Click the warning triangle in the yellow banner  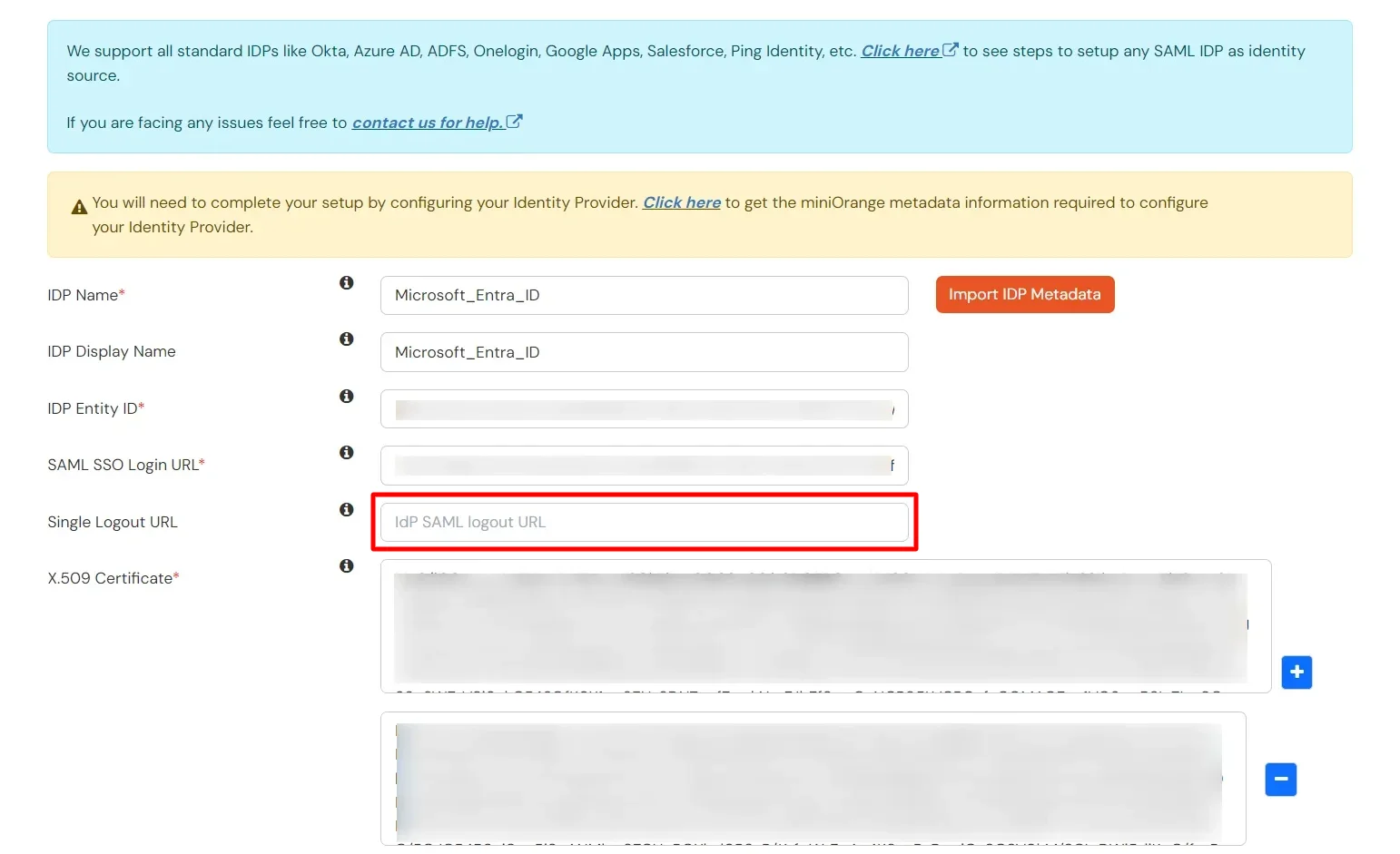pos(78,205)
